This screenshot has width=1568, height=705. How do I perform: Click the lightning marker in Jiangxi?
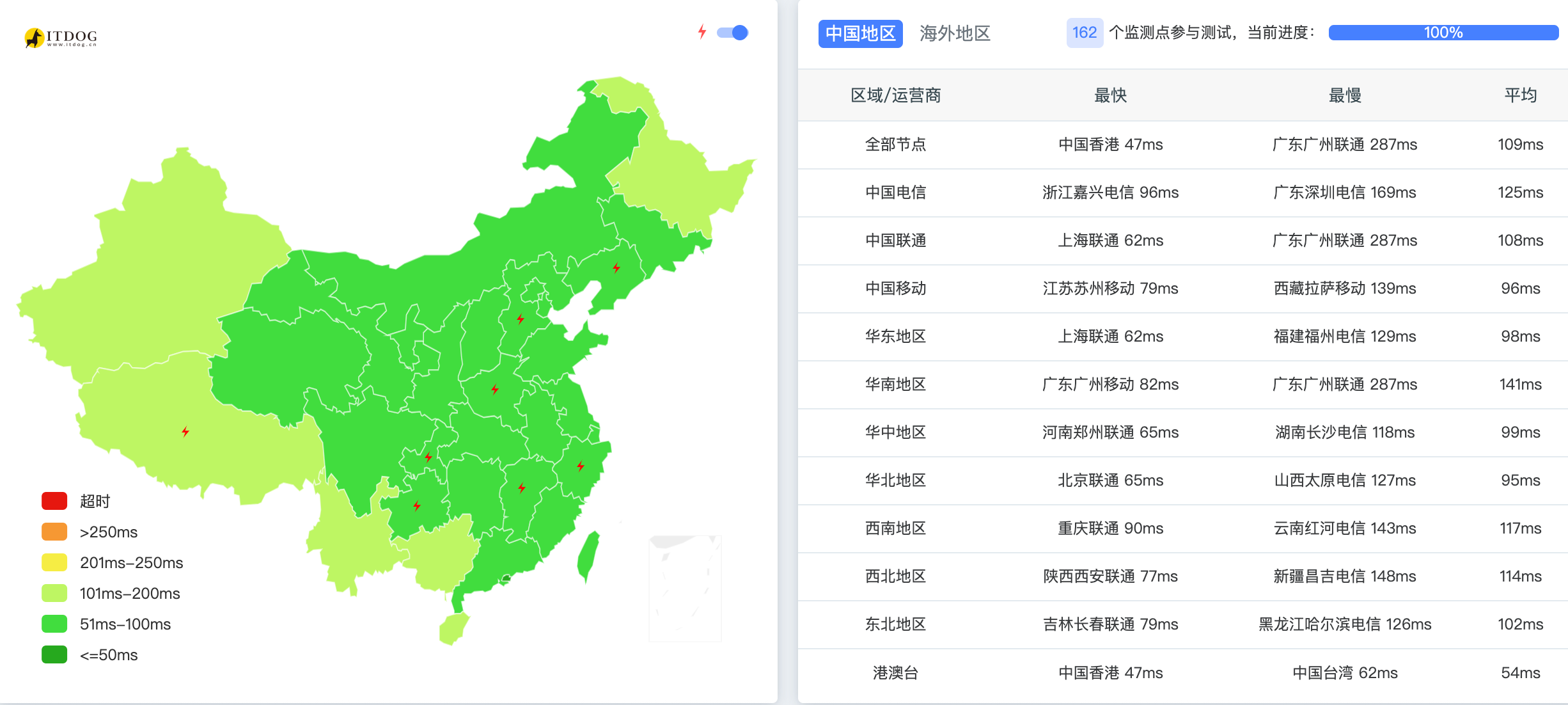pos(522,487)
